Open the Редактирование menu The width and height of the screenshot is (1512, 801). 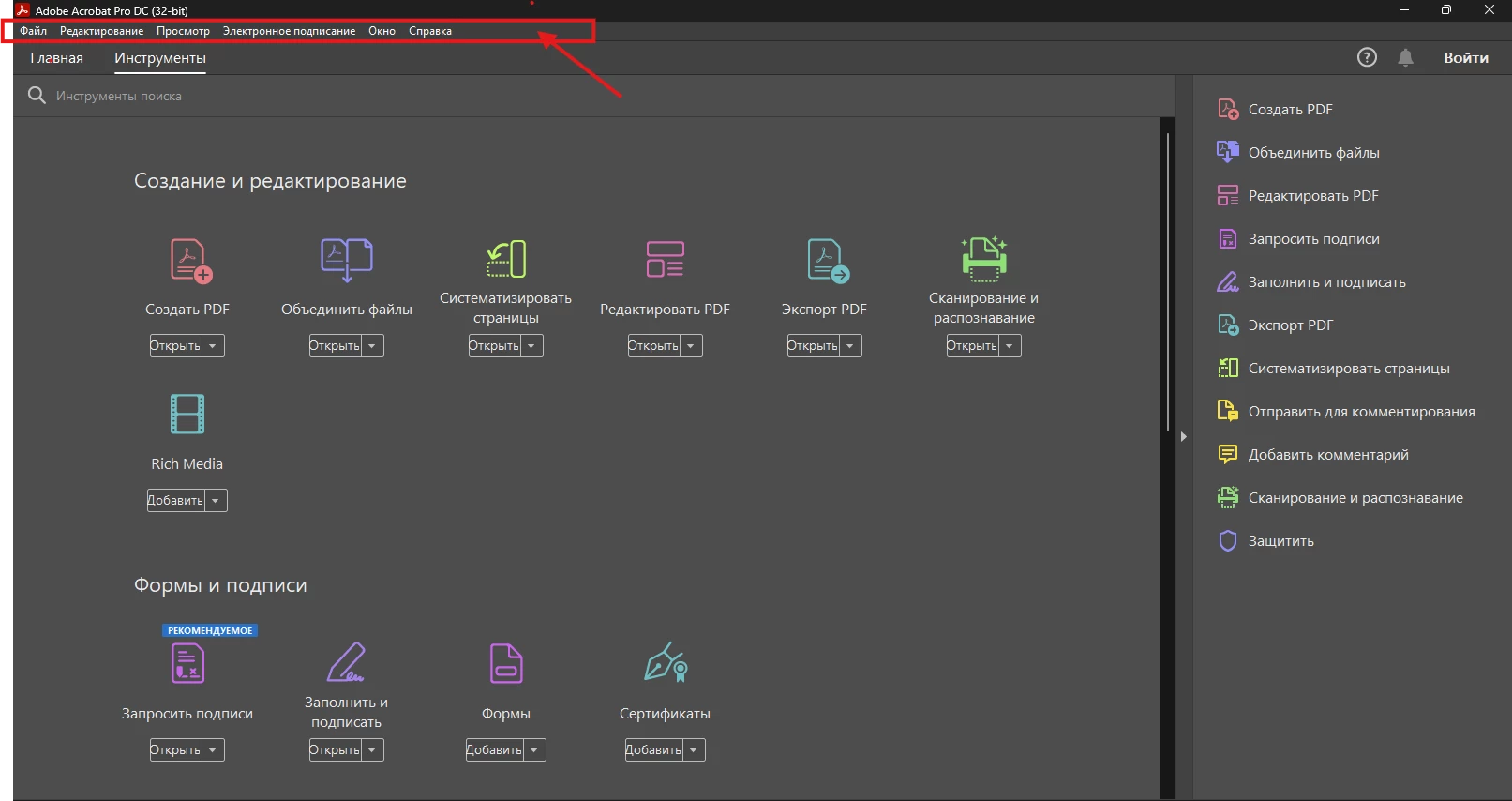[102, 31]
